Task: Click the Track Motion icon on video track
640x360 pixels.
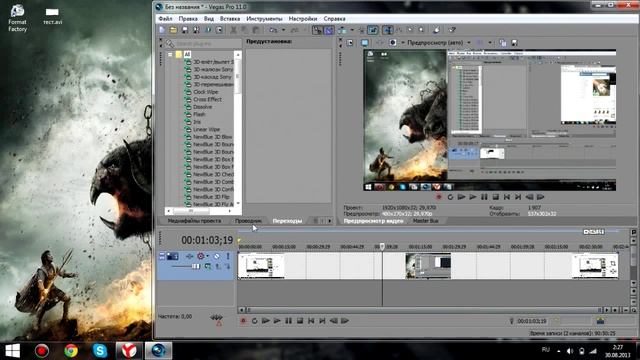Action: pyautogui.click(x=189, y=256)
